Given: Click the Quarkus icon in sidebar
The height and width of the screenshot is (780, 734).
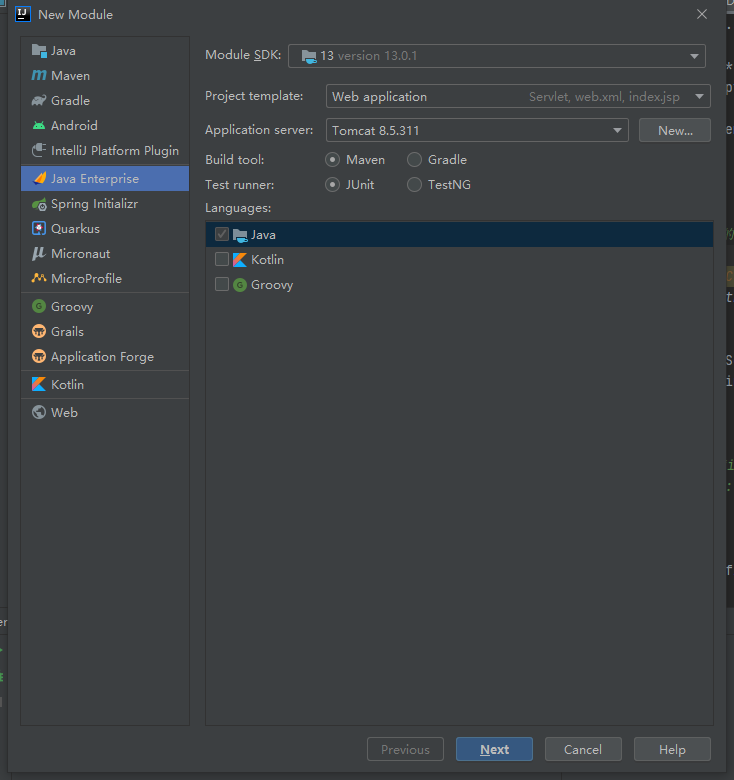Looking at the screenshot, I should click(x=39, y=228).
